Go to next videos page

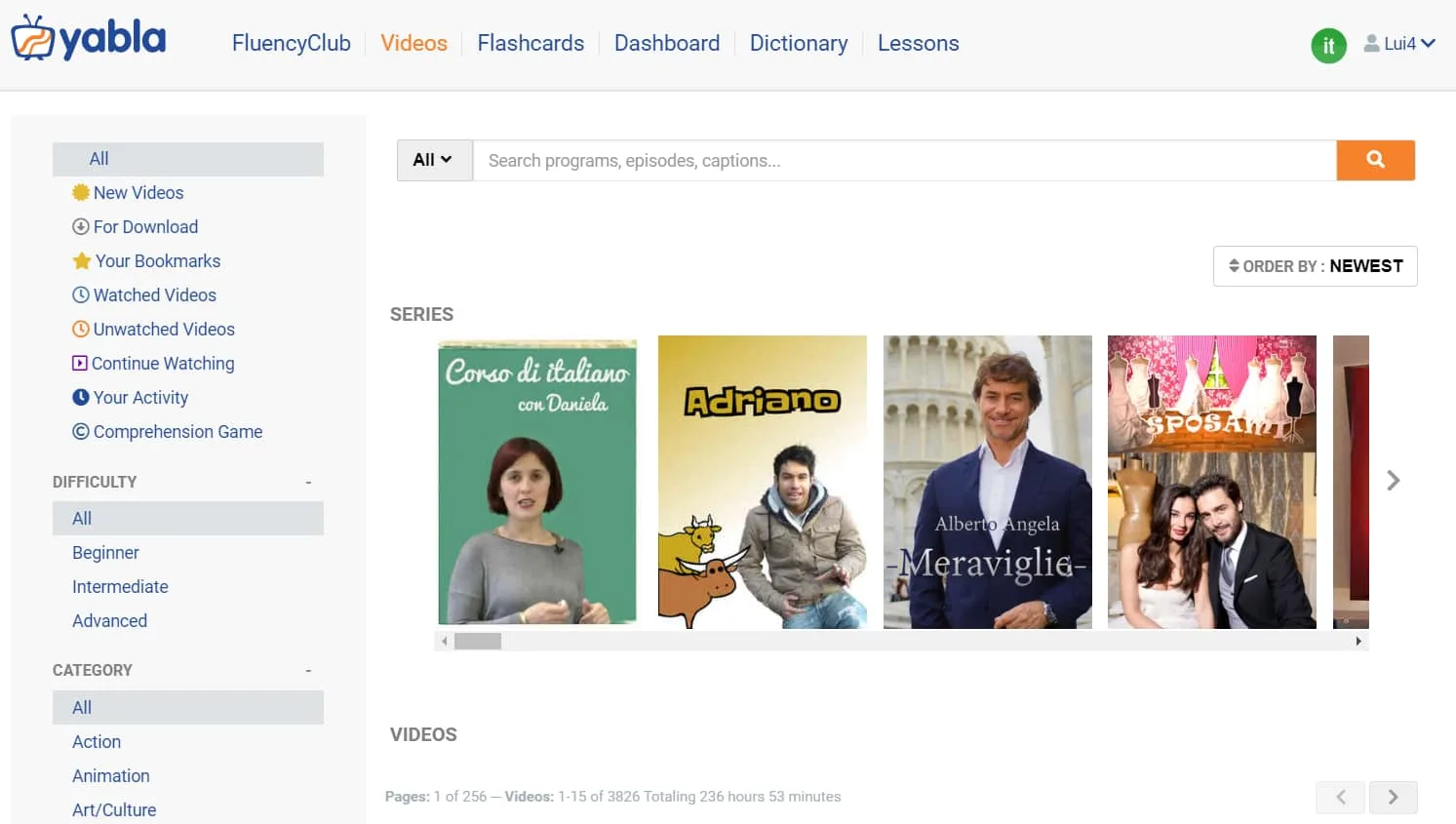[1393, 797]
